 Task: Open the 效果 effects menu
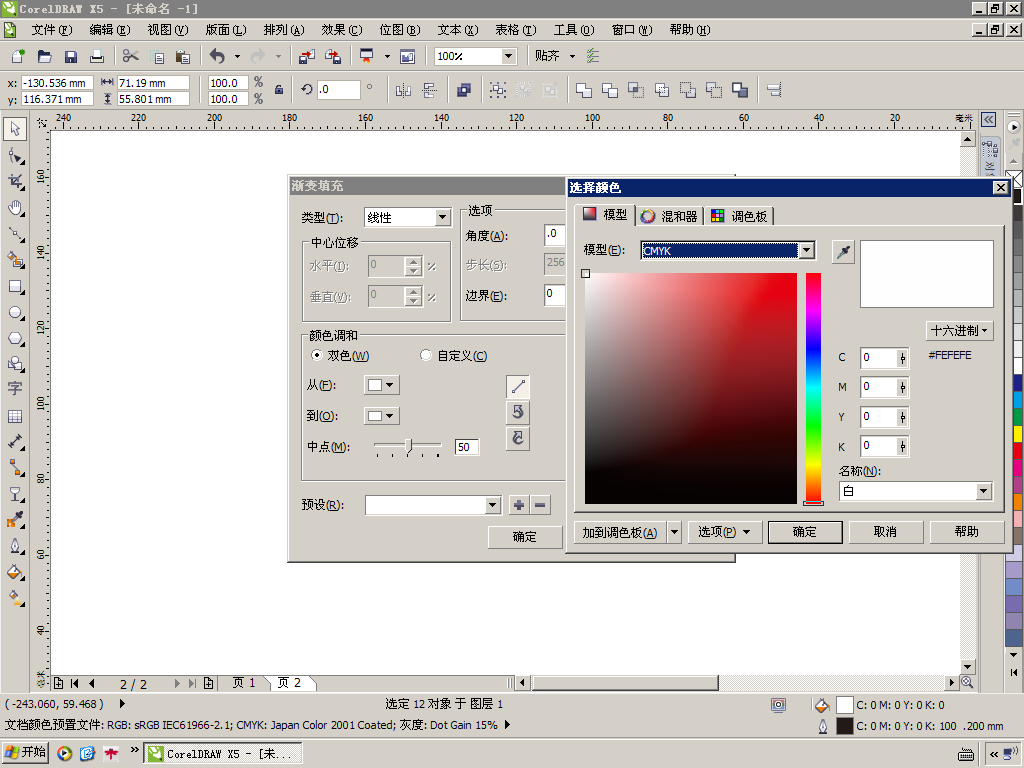[x=341, y=30]
